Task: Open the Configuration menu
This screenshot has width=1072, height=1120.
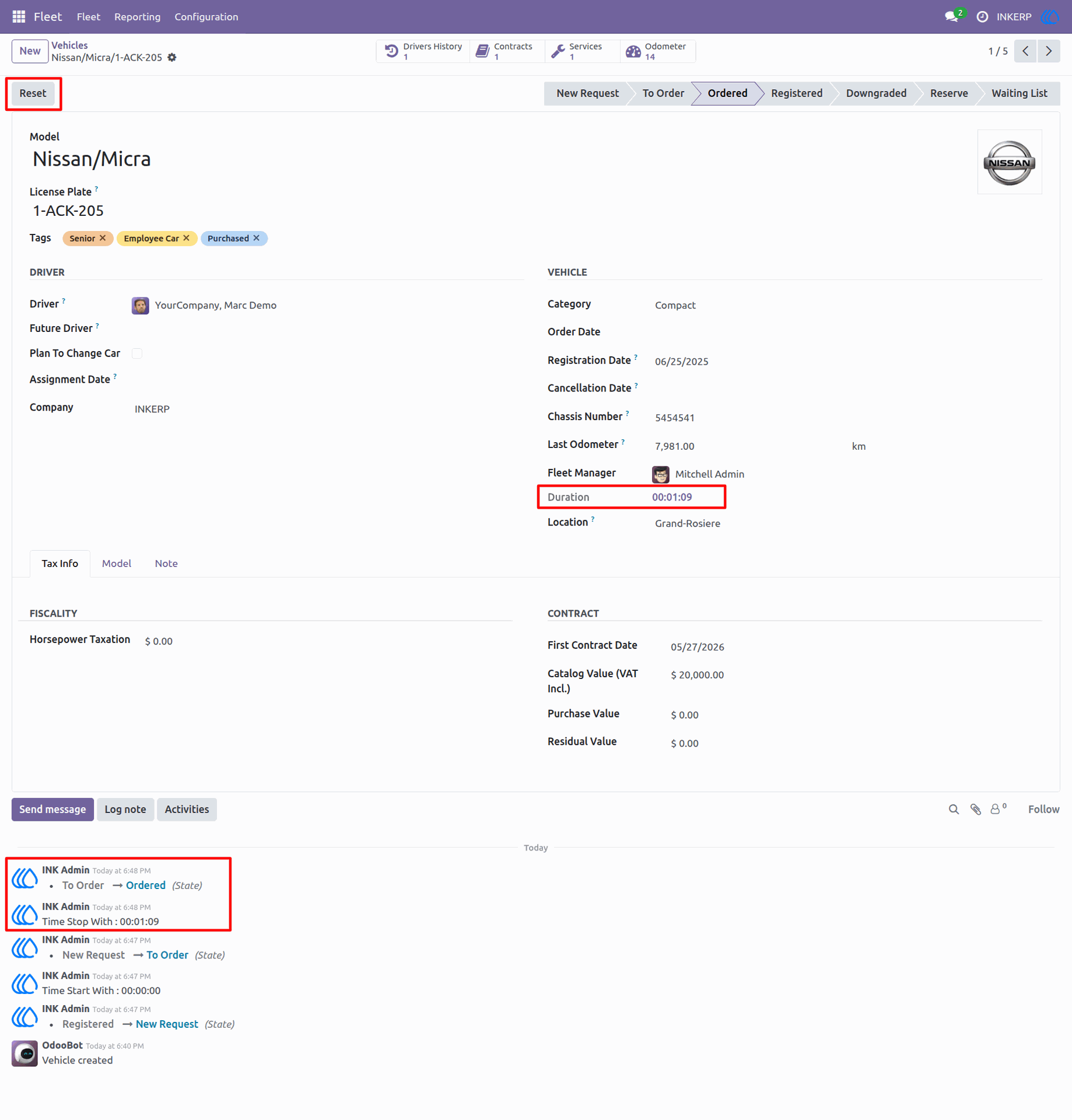Action: coord(206,16)
